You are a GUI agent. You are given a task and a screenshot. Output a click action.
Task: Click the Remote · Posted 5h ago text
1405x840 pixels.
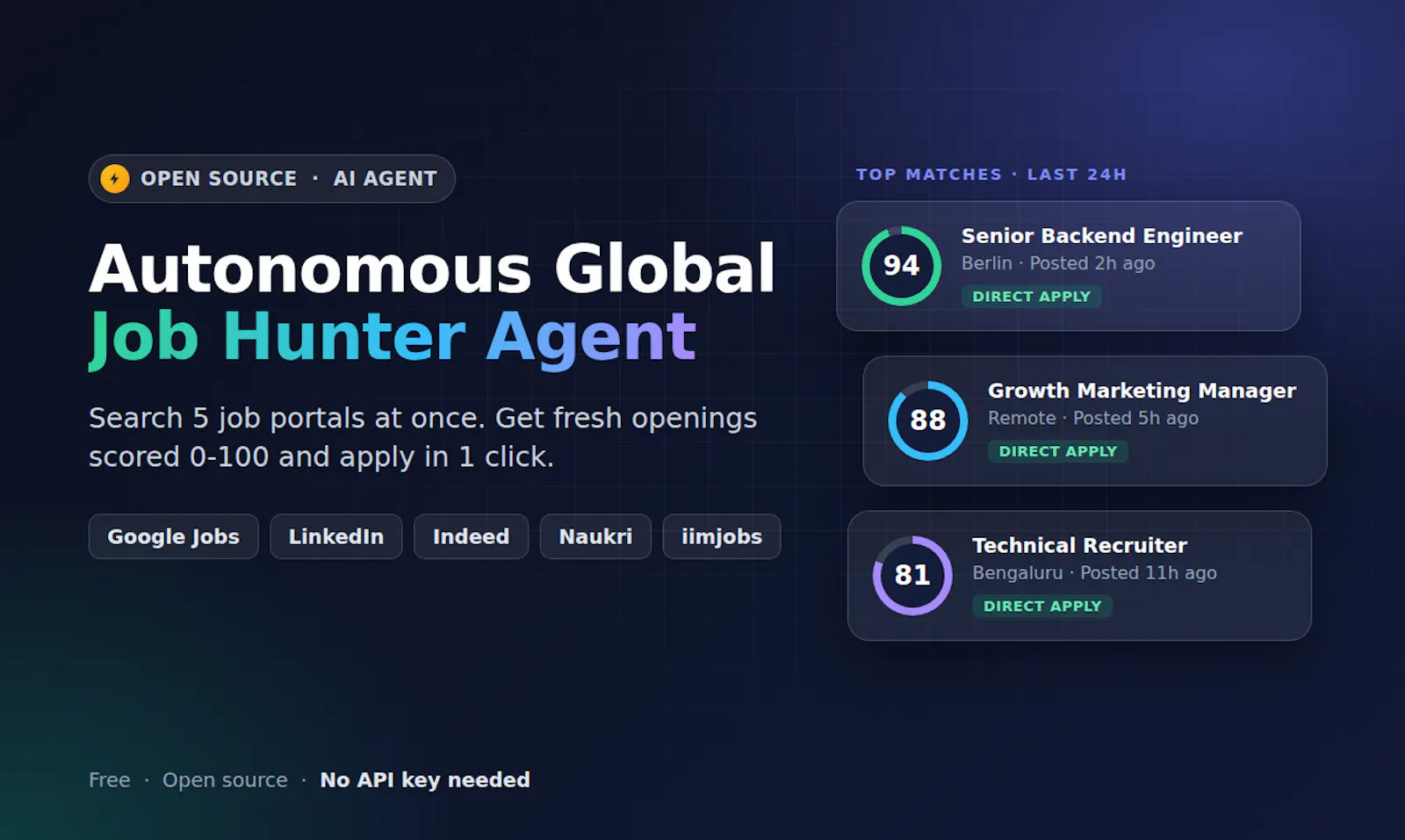pos(1092,419)
